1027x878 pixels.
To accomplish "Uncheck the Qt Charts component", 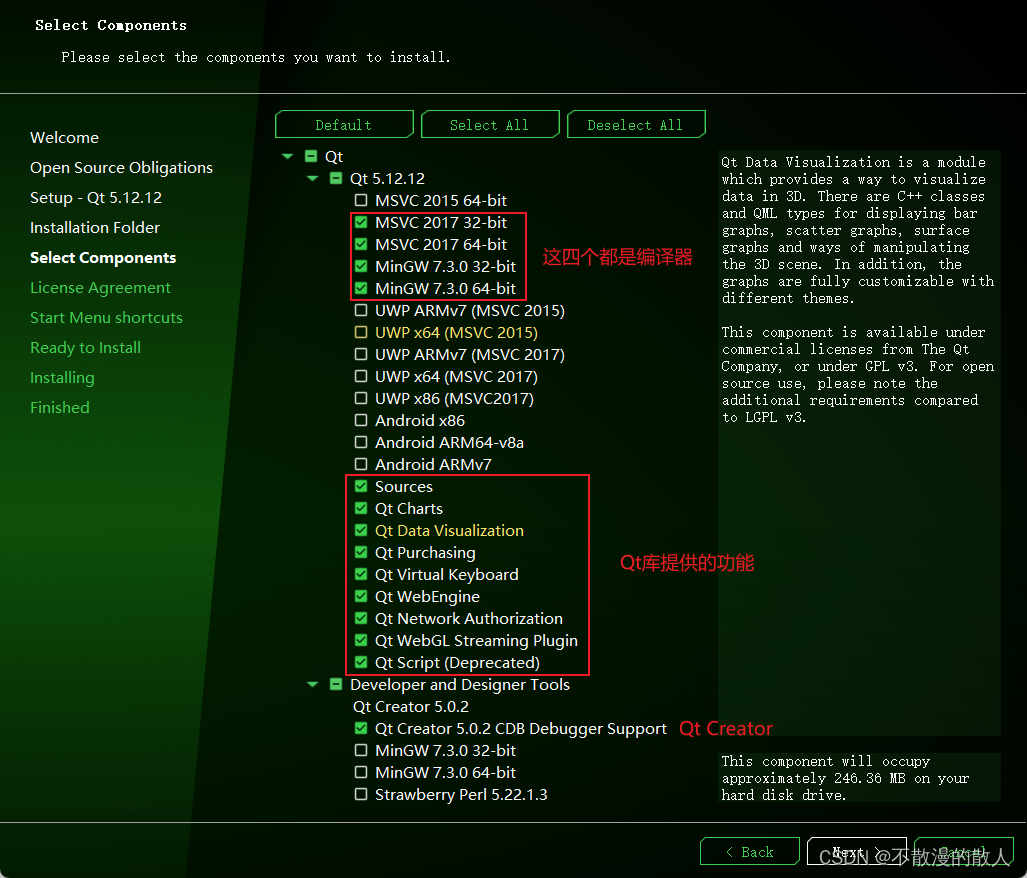I will 361,508.
